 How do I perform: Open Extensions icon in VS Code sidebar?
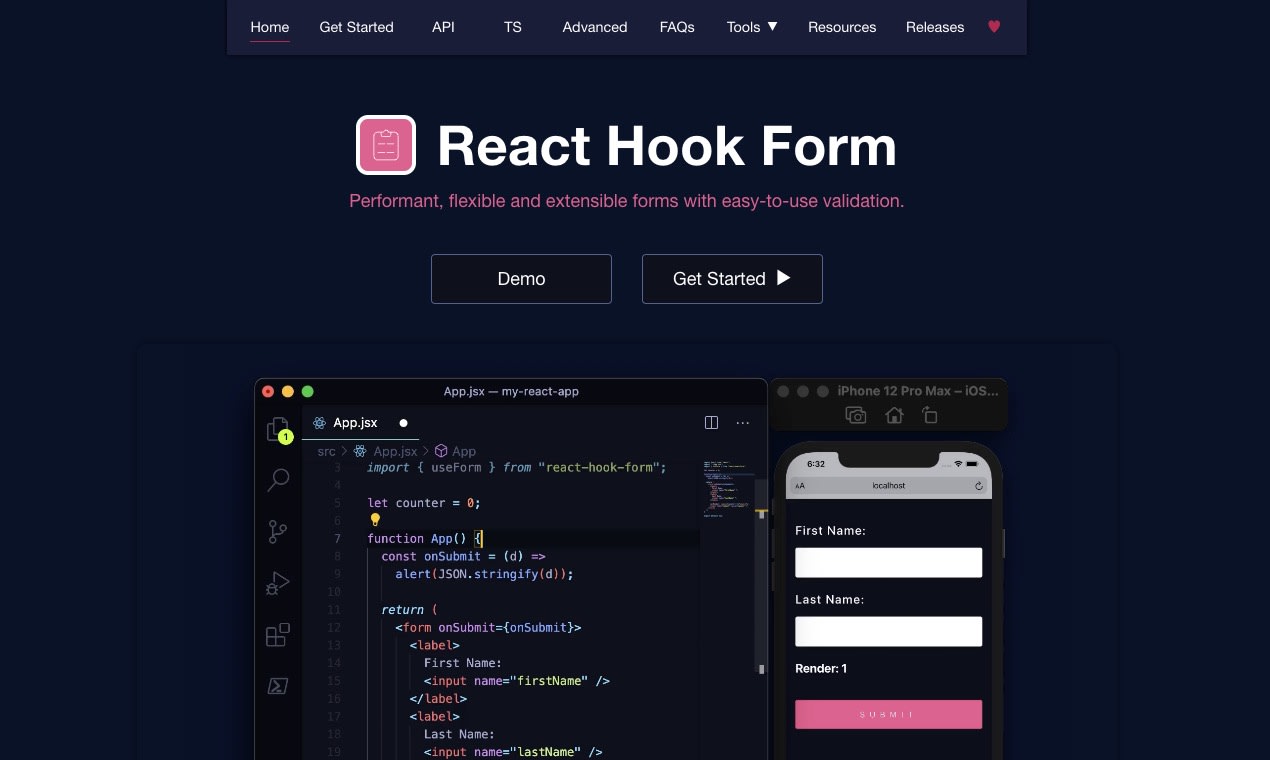[278, 635]
